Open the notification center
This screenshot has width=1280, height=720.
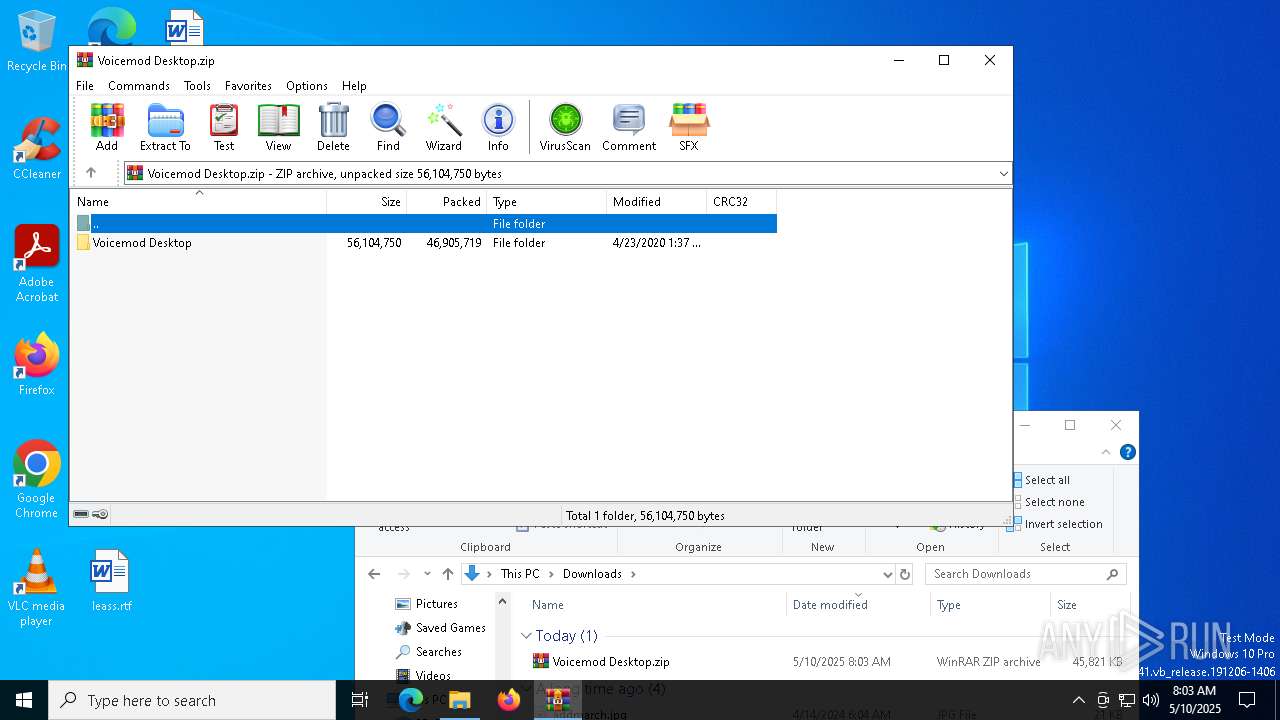click(1247, 700)
